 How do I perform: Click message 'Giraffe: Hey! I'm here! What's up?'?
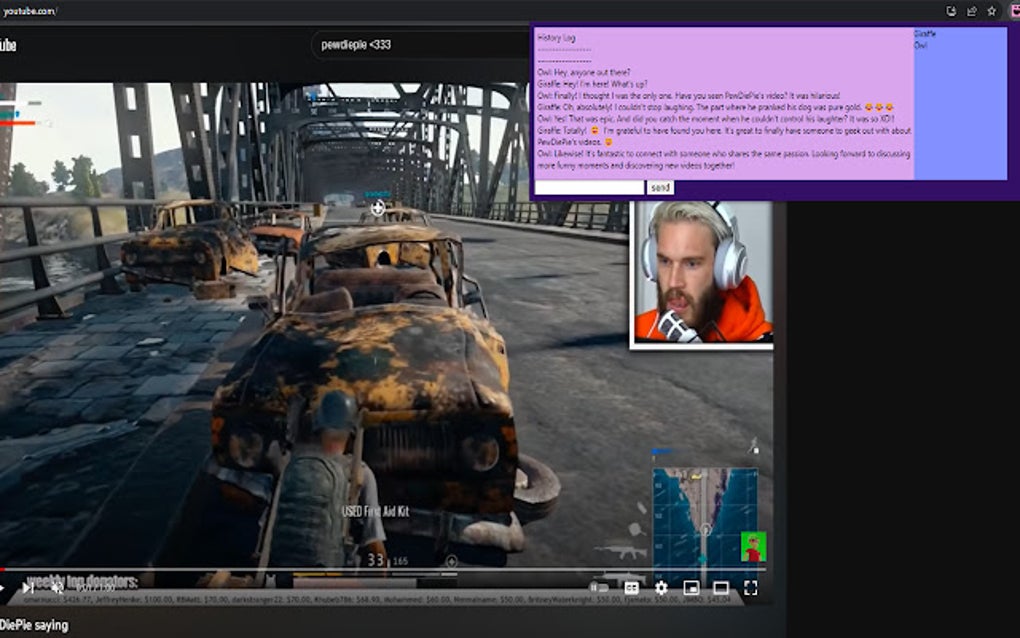click(x=592, y=84)
